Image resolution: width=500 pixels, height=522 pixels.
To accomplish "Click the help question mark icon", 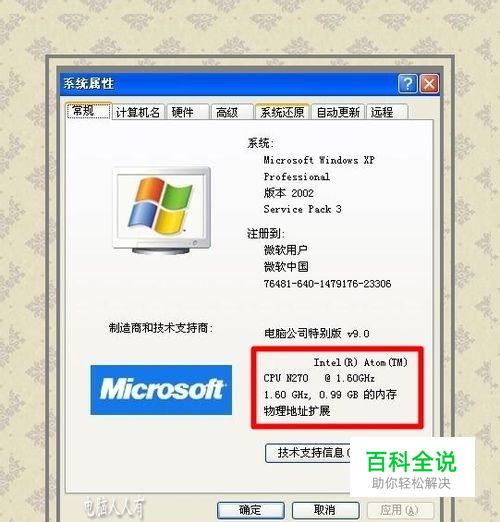I will 407,84.
